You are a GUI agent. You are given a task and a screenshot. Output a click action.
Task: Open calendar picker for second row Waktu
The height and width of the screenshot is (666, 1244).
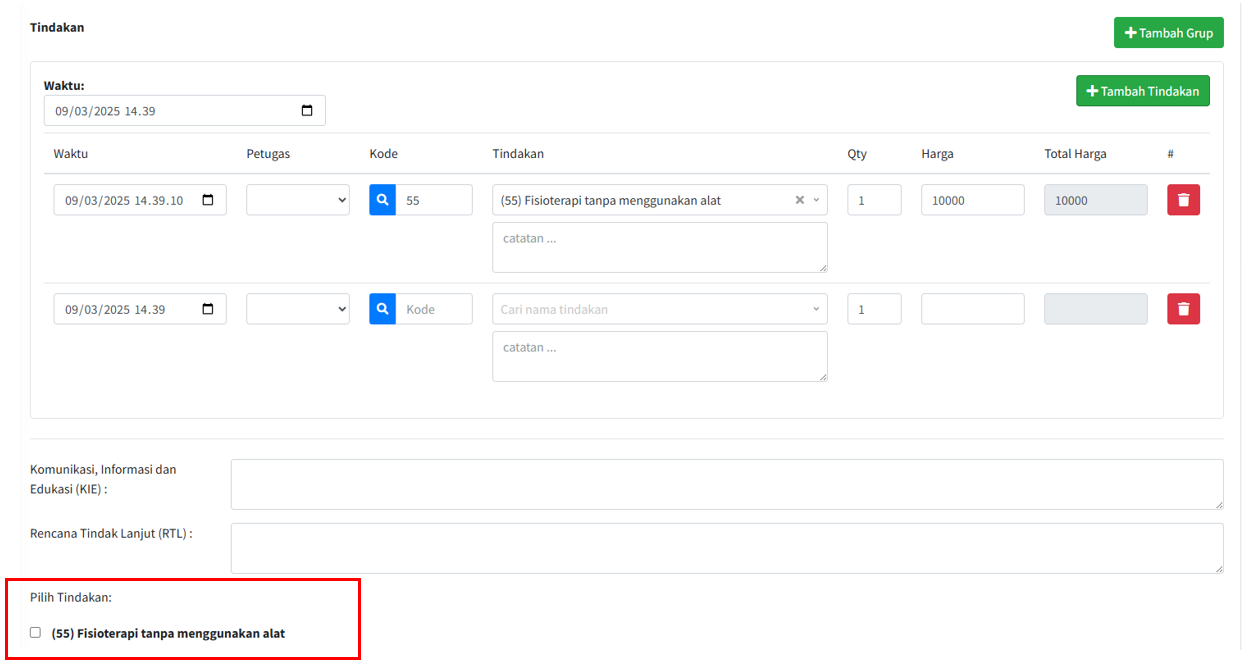point(208,309)
